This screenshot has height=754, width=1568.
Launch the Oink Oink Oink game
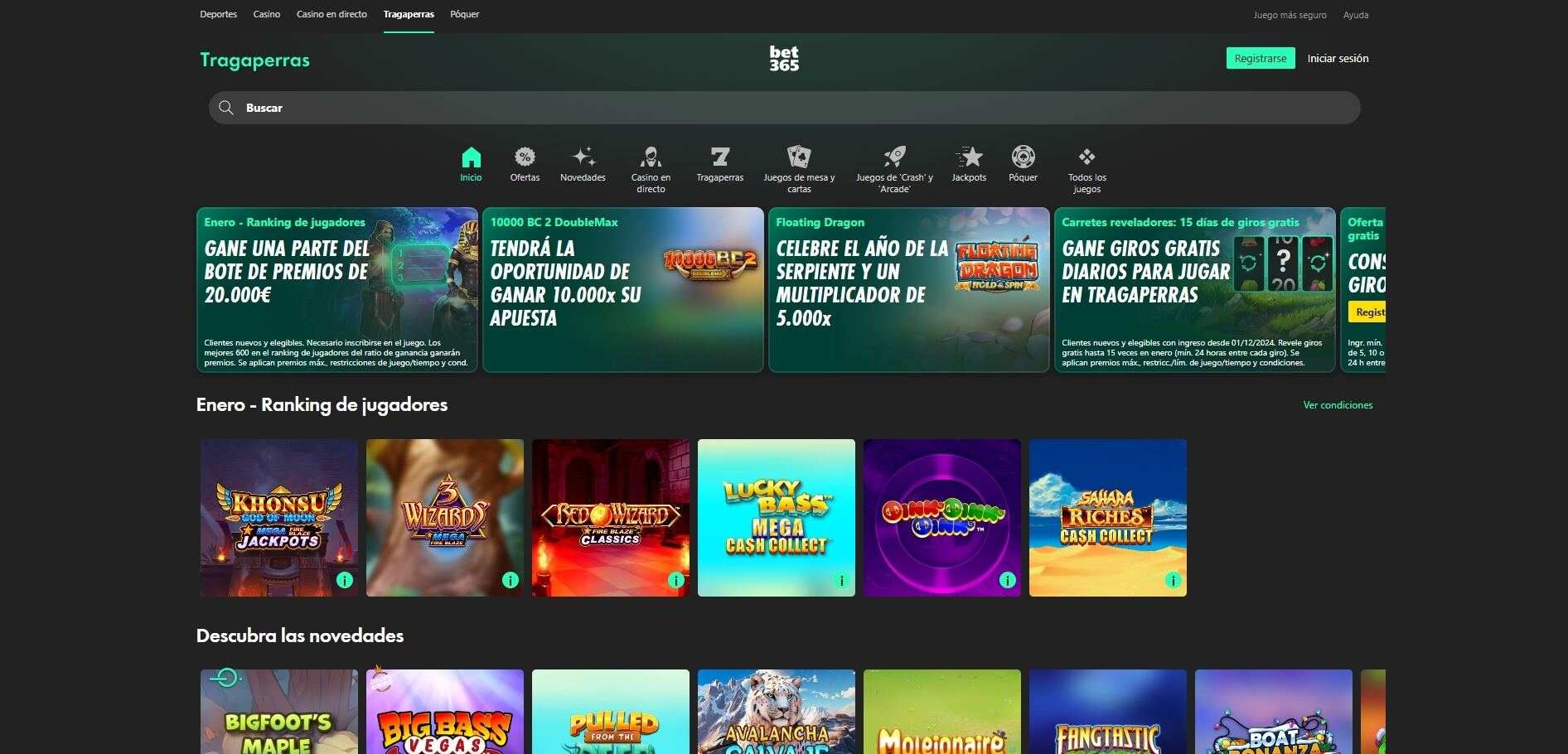coord(942,518)
